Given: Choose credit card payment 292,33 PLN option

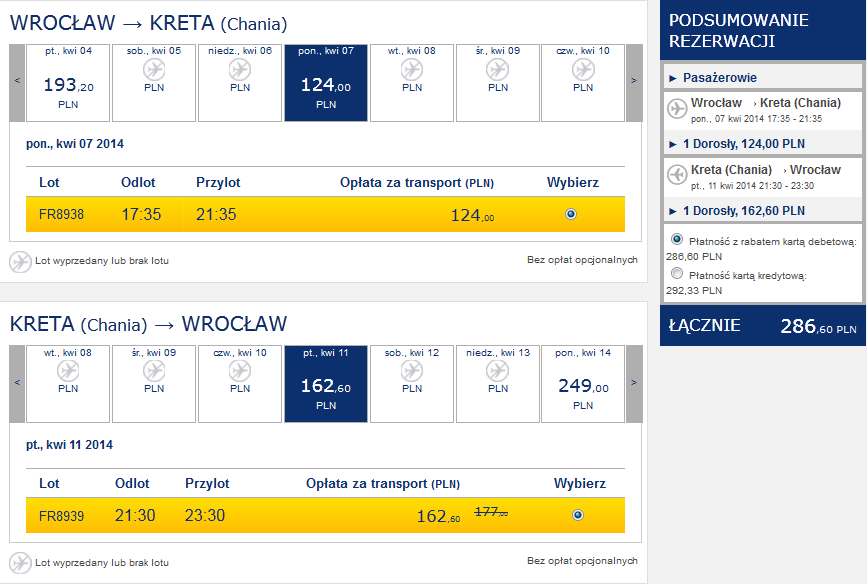Looking at the screenshot, I should (x=677, y=273).
